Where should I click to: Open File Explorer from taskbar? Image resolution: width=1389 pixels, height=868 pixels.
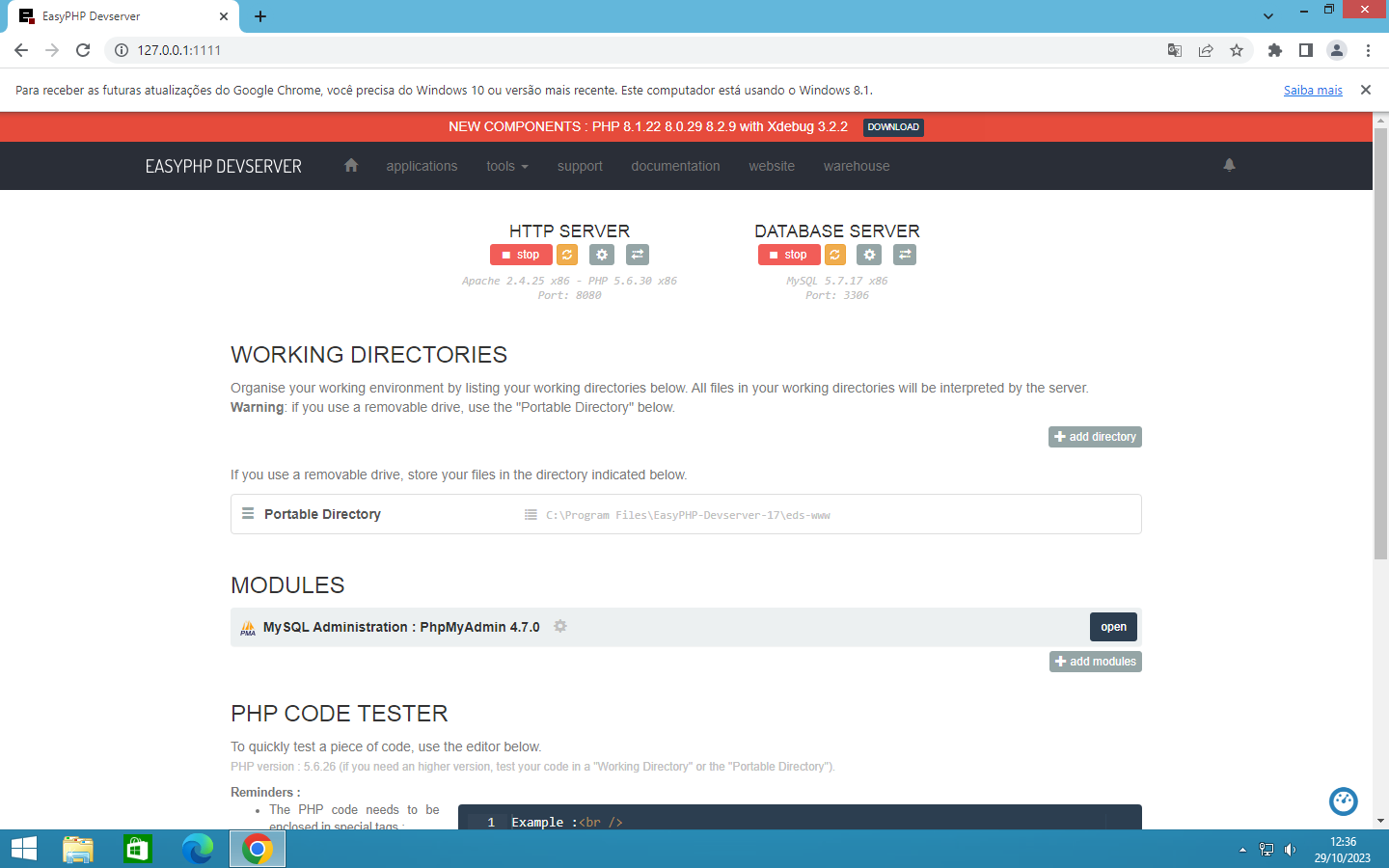pyautogui.click(x=78, y=849)
